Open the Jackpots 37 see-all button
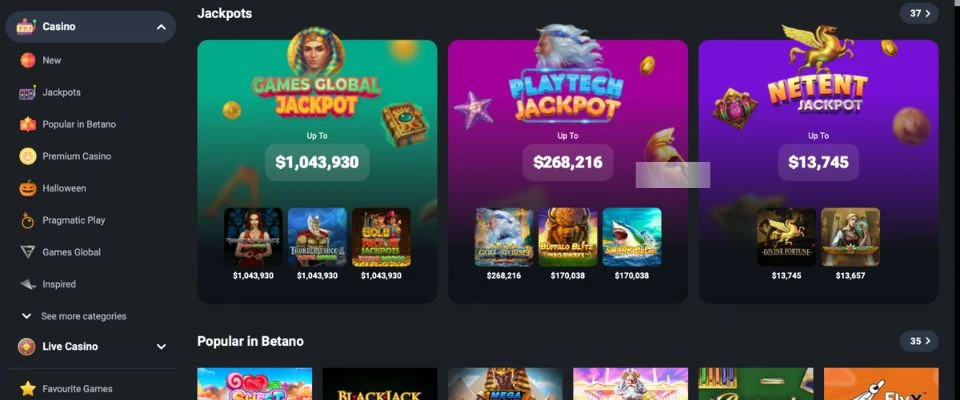The width and height of the screenshot is (960, 400). click(919, 13)
